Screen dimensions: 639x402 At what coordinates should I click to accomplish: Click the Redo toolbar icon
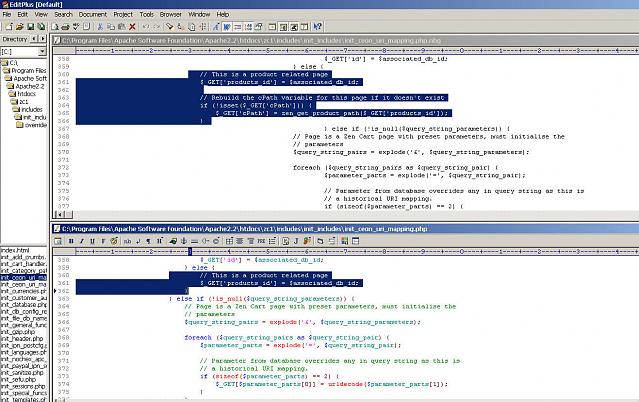pos(156,27)
